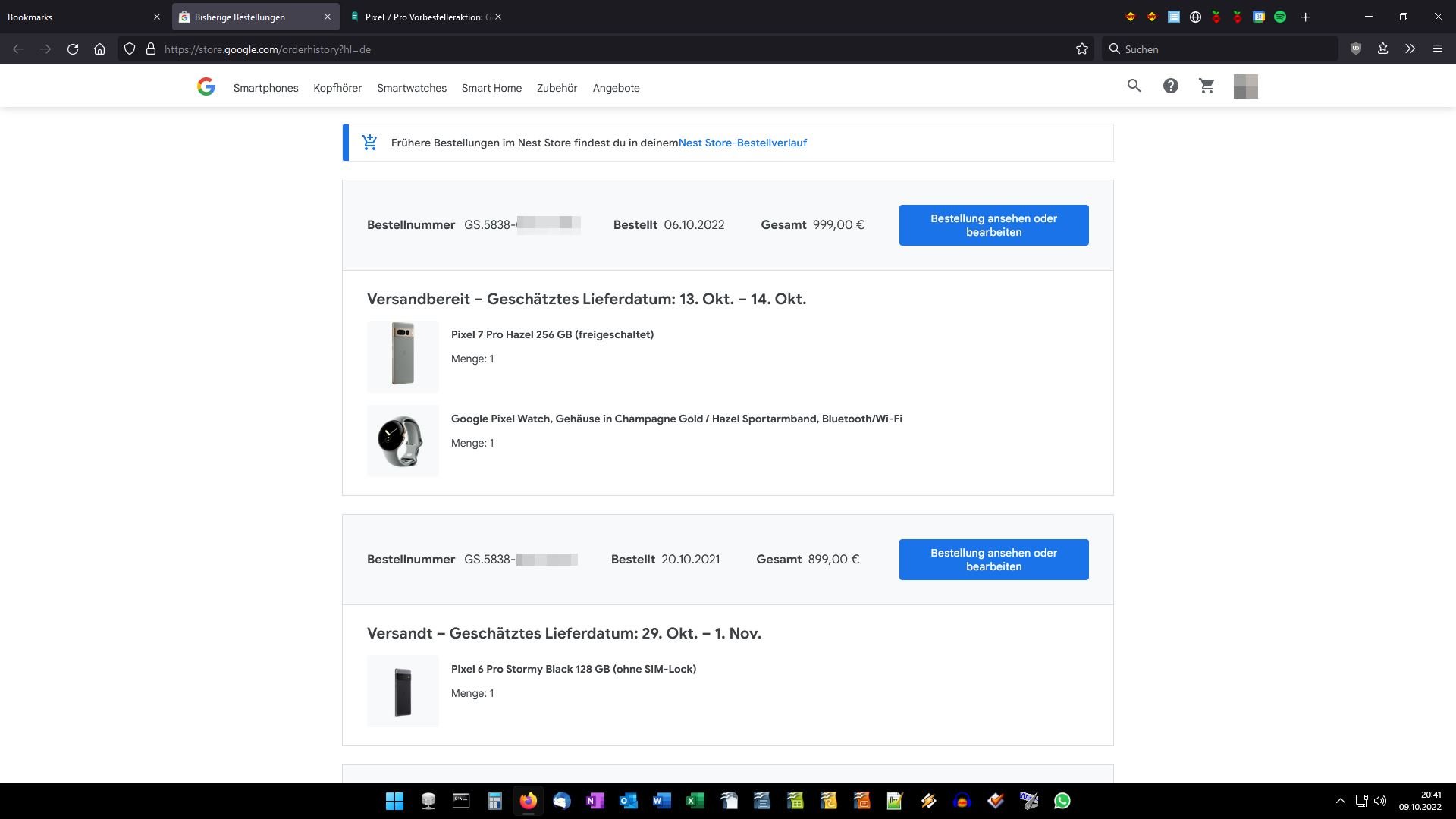Screen dimensions: 1456x819
Task: Open the Smart Home menu
Action: pyautogui.click(x=491, y=88)
